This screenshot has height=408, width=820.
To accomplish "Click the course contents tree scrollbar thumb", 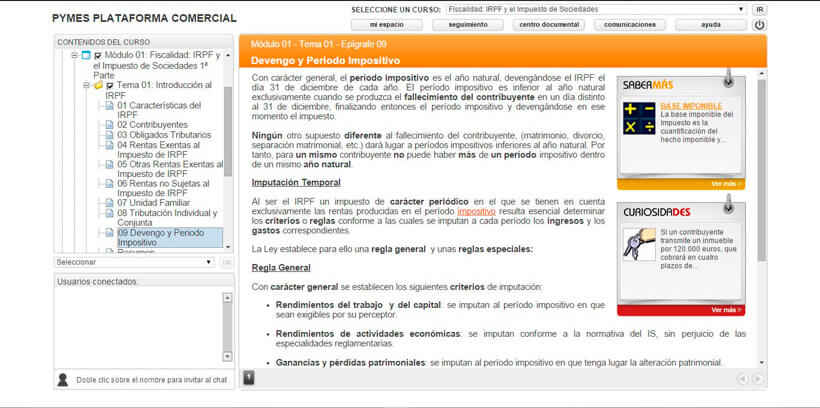I will point(228,131).
